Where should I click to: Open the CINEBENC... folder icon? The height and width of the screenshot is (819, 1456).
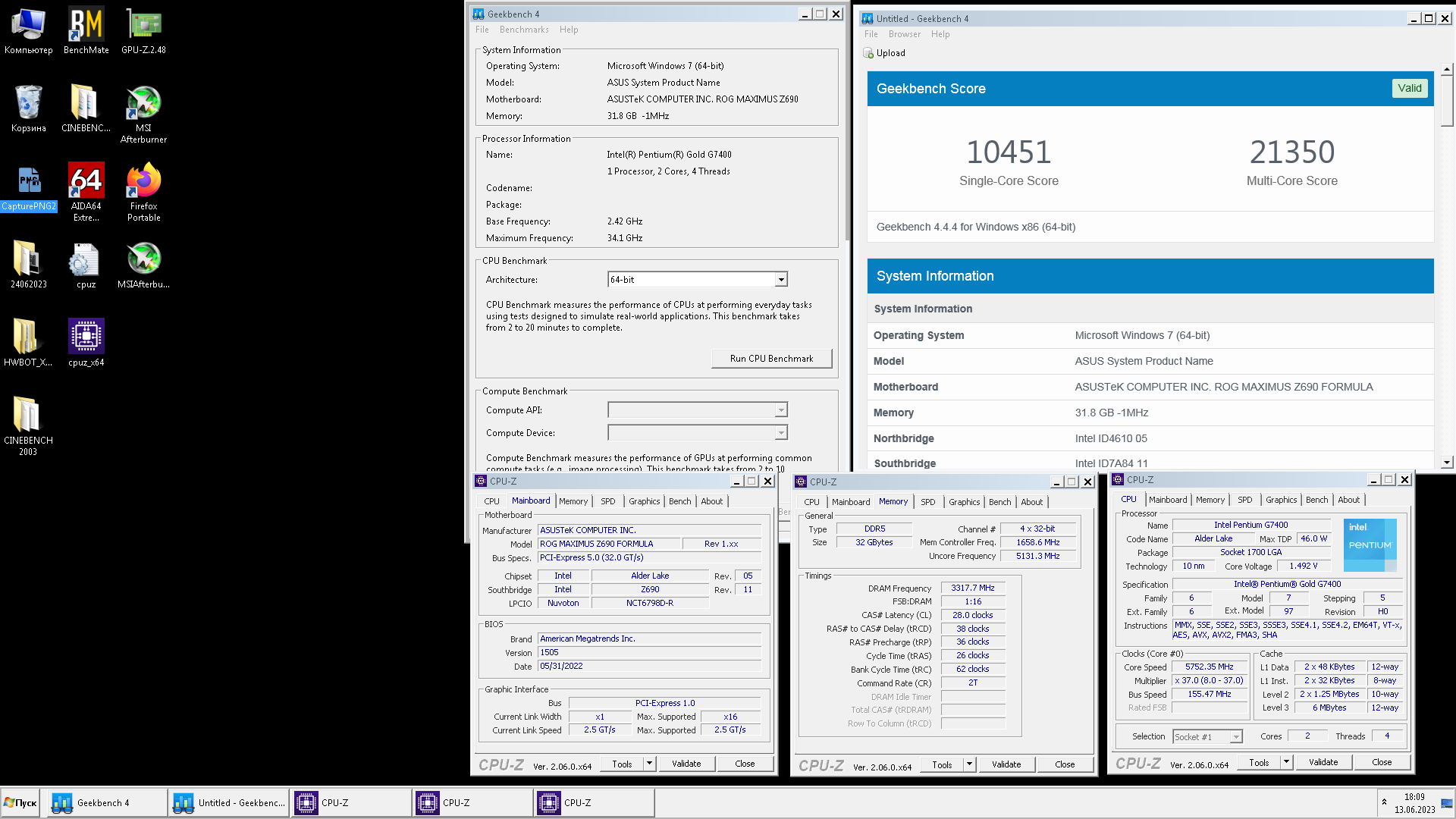coord(86,108)
